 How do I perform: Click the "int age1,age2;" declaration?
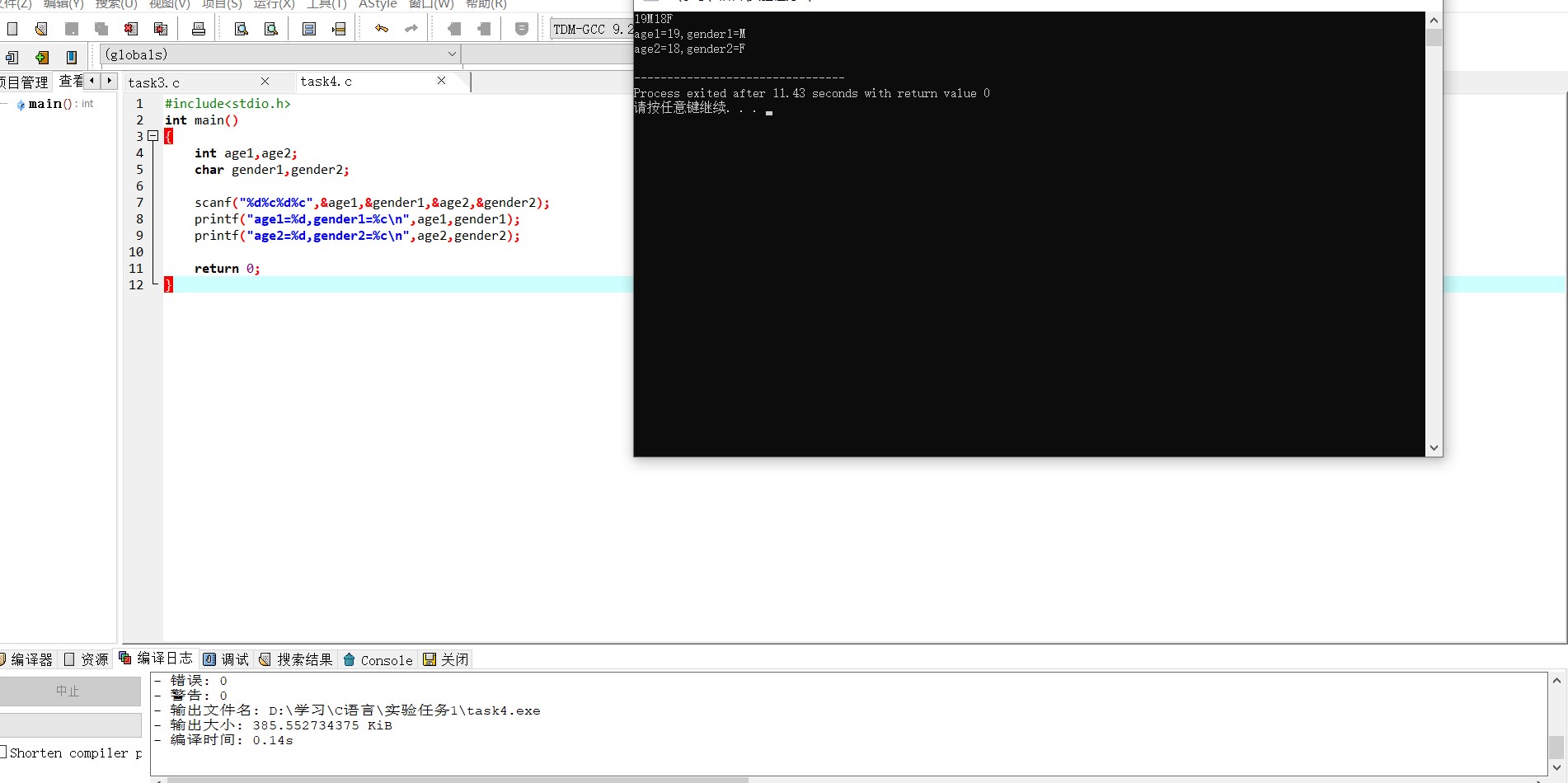(246, 153)
